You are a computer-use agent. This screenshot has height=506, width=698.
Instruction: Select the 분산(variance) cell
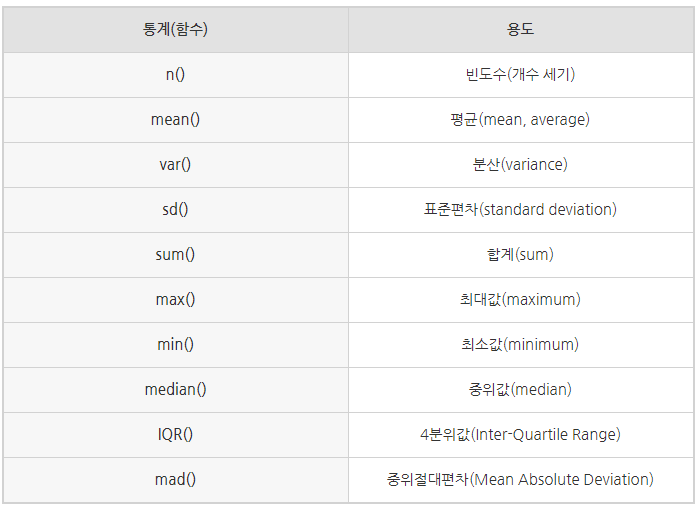pyautogui.click(x=521, y=165)
